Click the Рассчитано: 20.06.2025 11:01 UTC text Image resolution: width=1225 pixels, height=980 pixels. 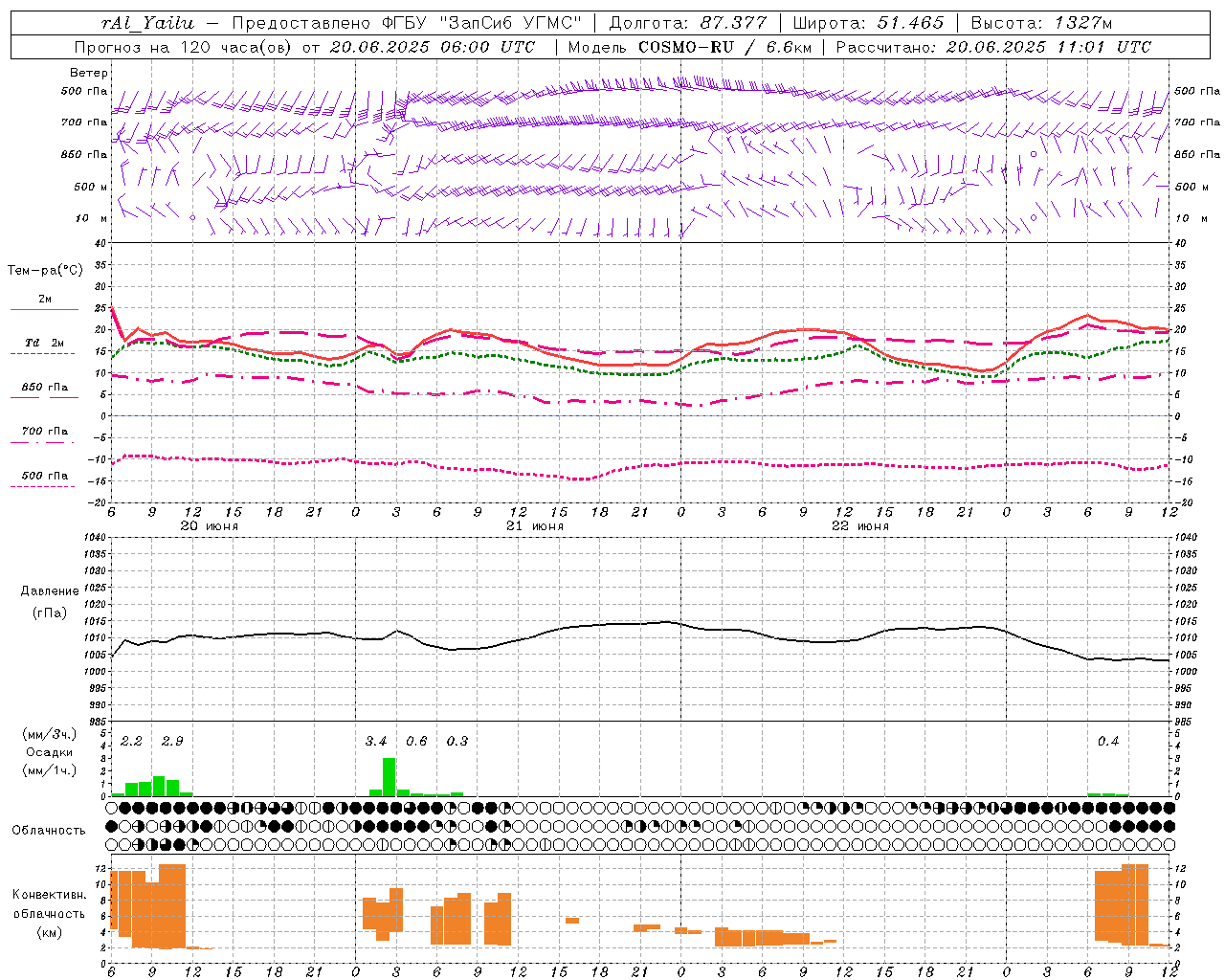pos(993,47)
